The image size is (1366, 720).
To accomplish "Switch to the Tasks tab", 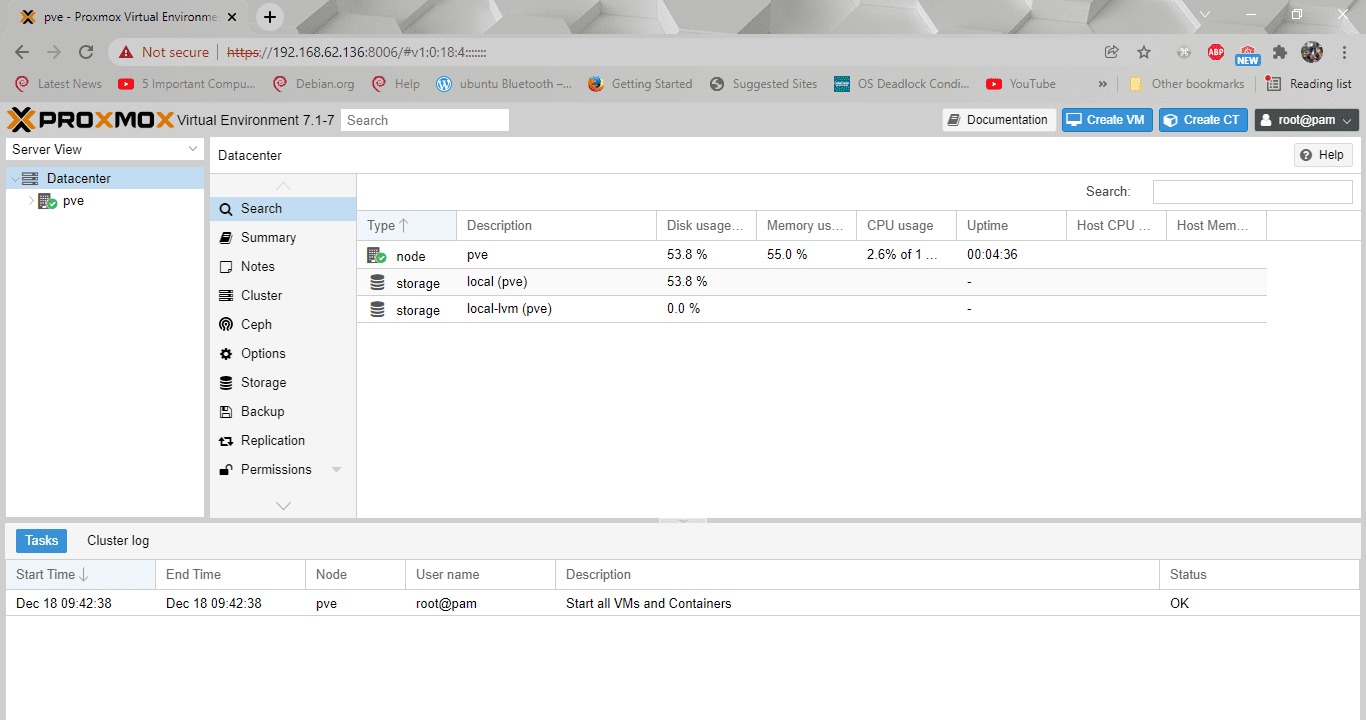I will (x=42, y=540).
